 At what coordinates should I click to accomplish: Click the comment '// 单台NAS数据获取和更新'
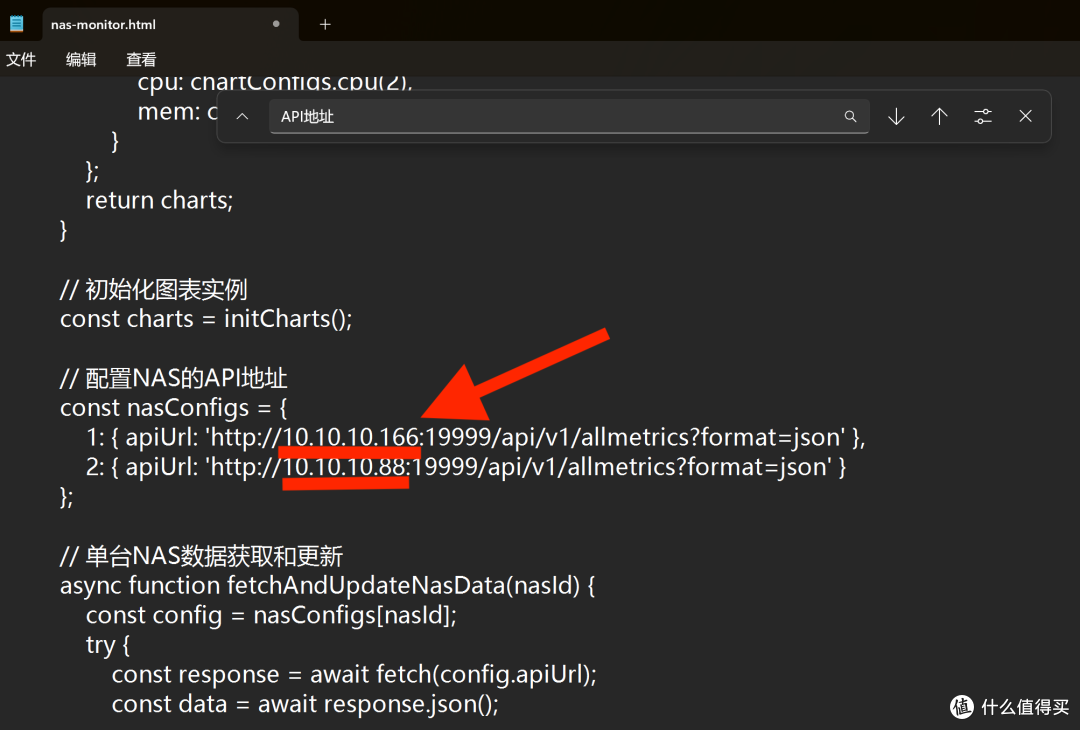tap(201, 556)
